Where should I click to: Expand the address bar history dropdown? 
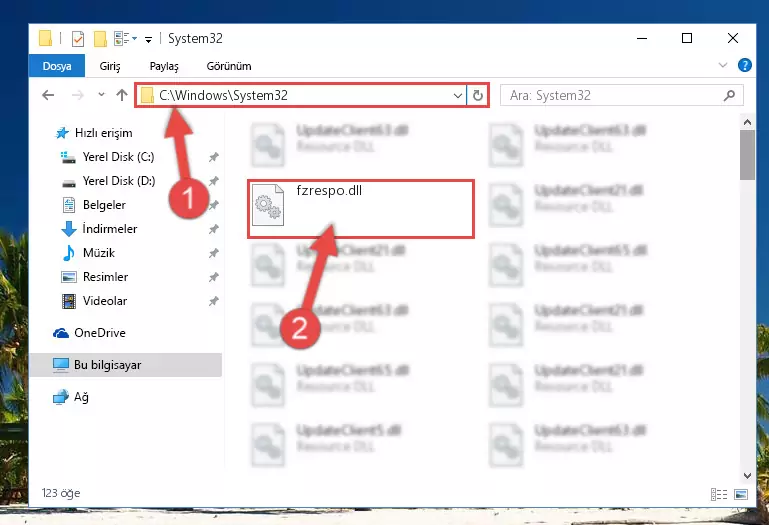pos(458,95)
